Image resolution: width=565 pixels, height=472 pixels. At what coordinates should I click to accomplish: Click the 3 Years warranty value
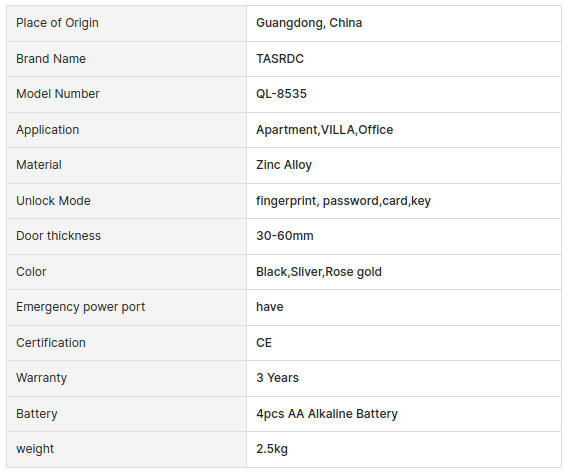point(277,378)
